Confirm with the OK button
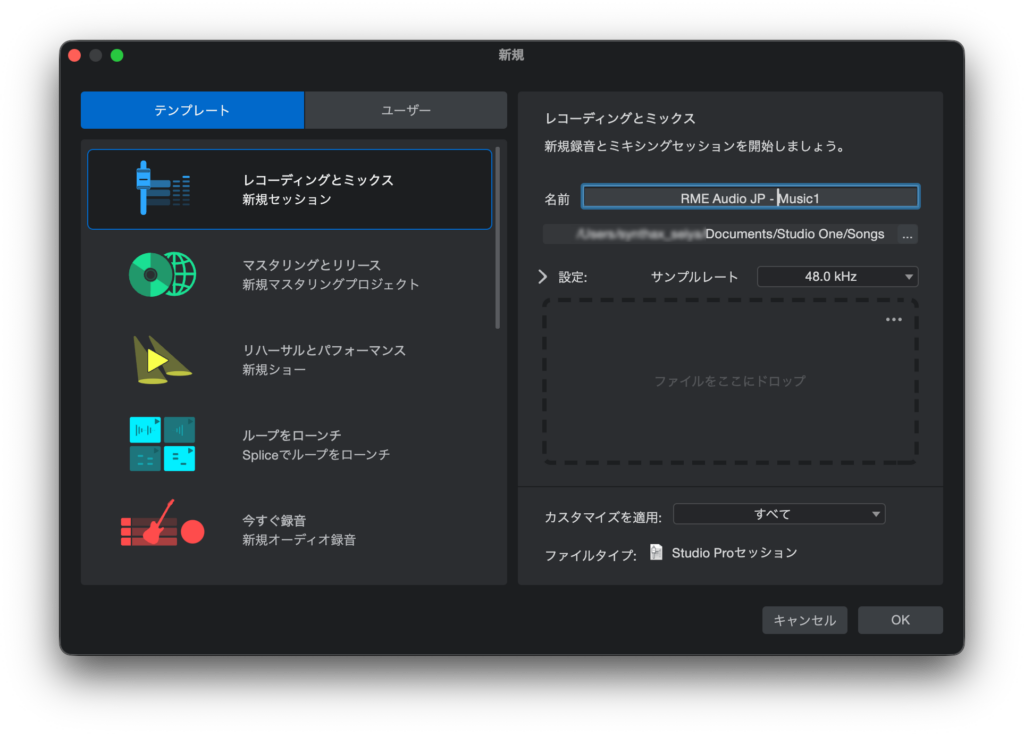Image resolution: width=1024 pixels, height=734 pixels. click(x=900, y=620)
